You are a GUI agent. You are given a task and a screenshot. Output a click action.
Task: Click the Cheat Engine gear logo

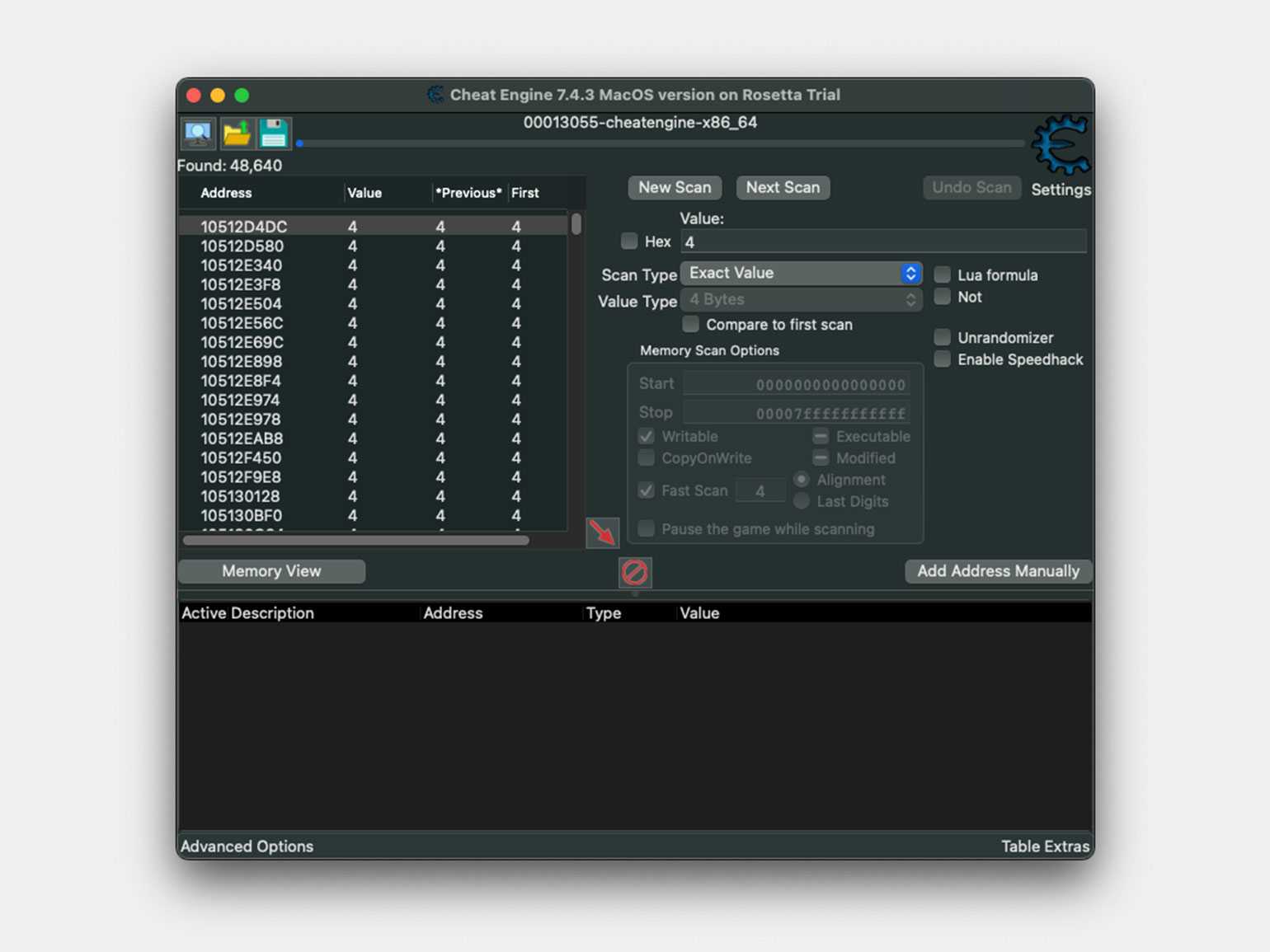(1061, 145)
